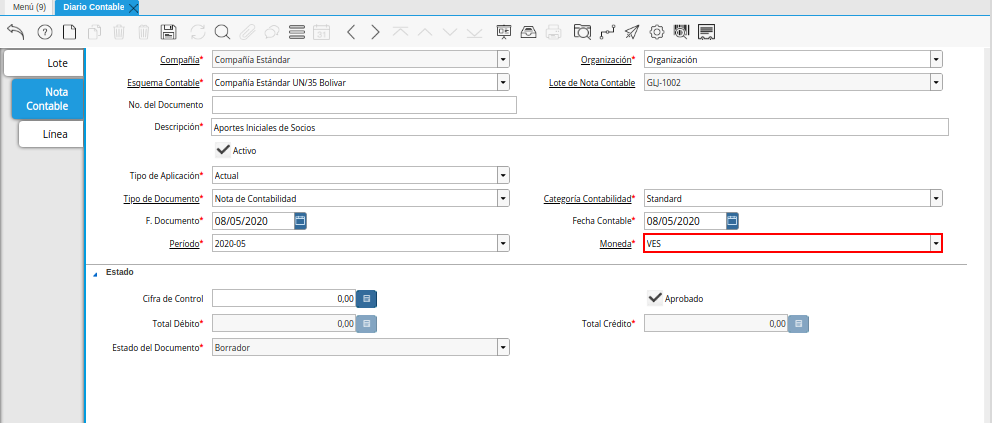Click the Esquema Contable label link
Screen dimensions: 992x423
click(x=163, y=83)
